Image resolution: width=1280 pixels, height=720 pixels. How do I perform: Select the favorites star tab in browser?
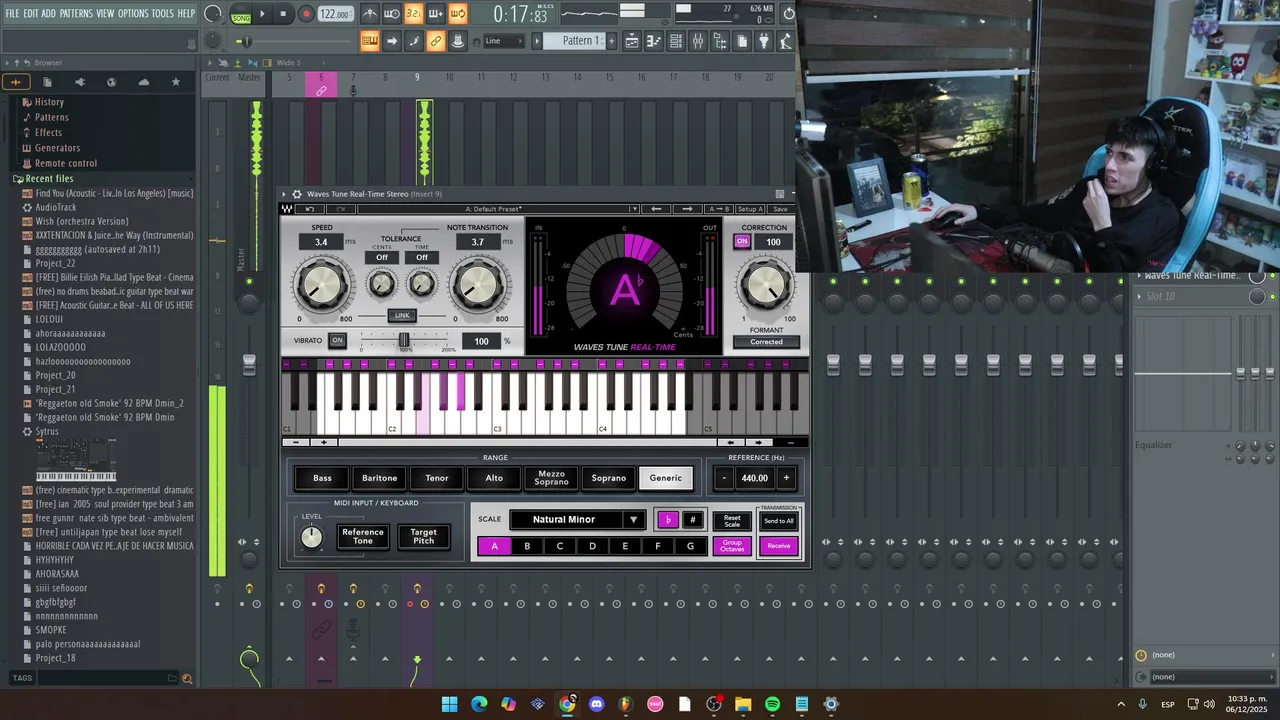(176, 82)
